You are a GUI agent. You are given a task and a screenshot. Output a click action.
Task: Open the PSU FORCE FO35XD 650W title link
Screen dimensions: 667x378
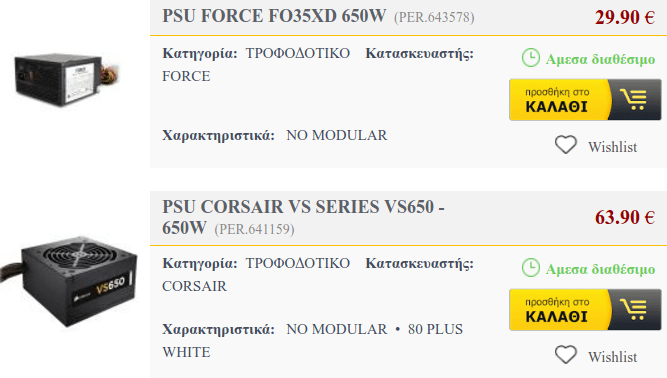pyautogui.click(x=274, y=16)
